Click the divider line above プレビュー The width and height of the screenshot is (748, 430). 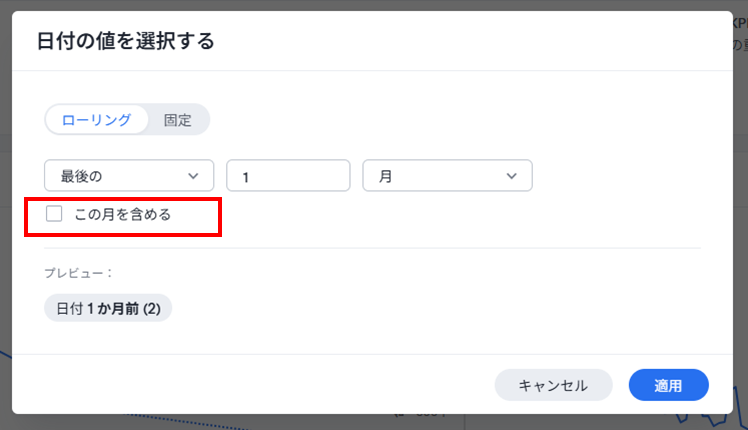point(372,248)
